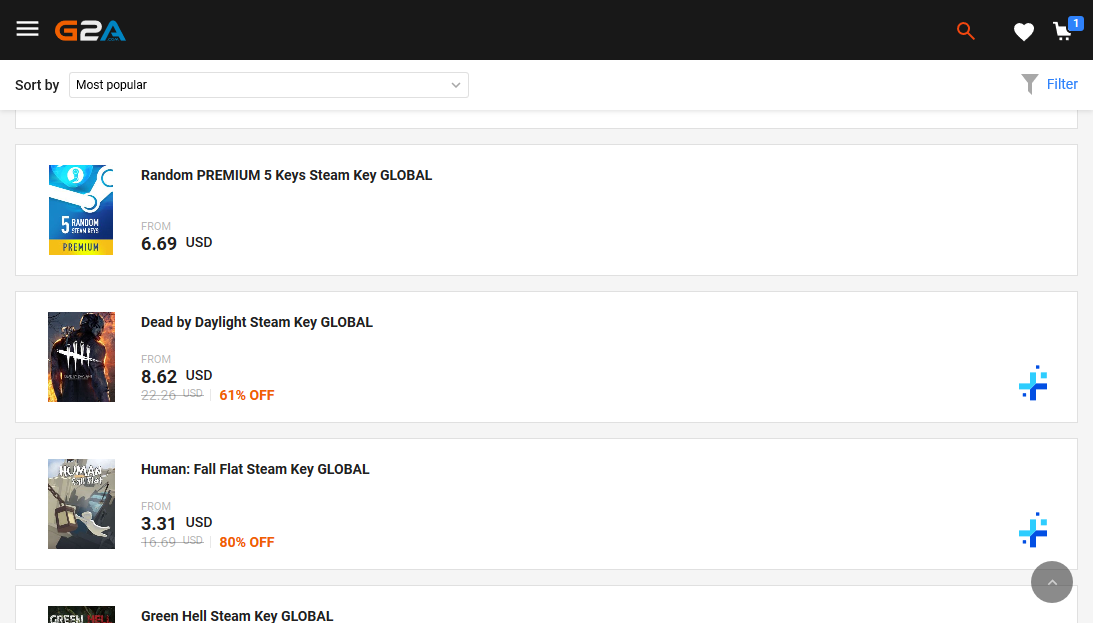Open the Filter link

click(x=1062, y=84)
